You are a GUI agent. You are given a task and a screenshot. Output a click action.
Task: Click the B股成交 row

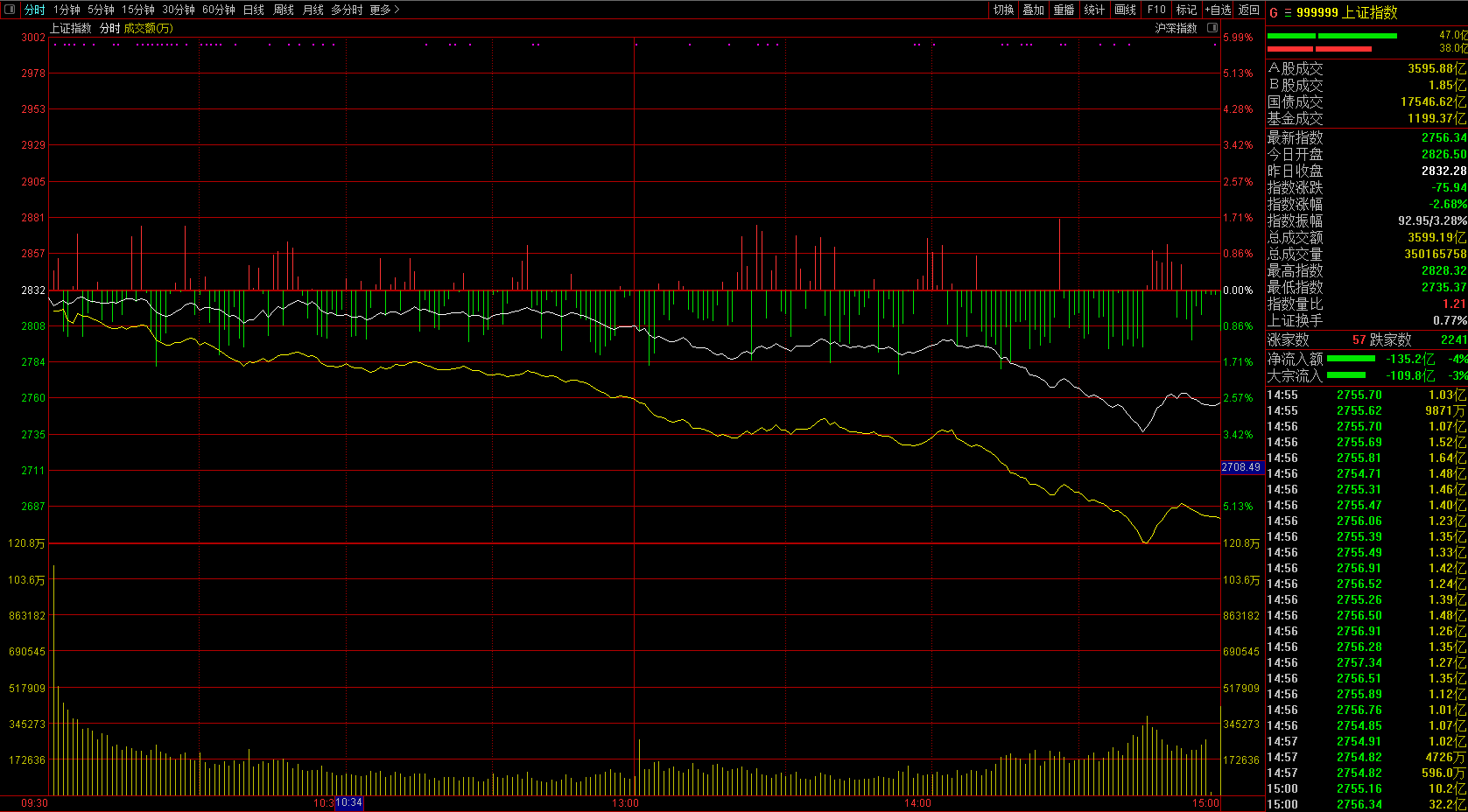pyautogui.click(x=1366, y=85)
